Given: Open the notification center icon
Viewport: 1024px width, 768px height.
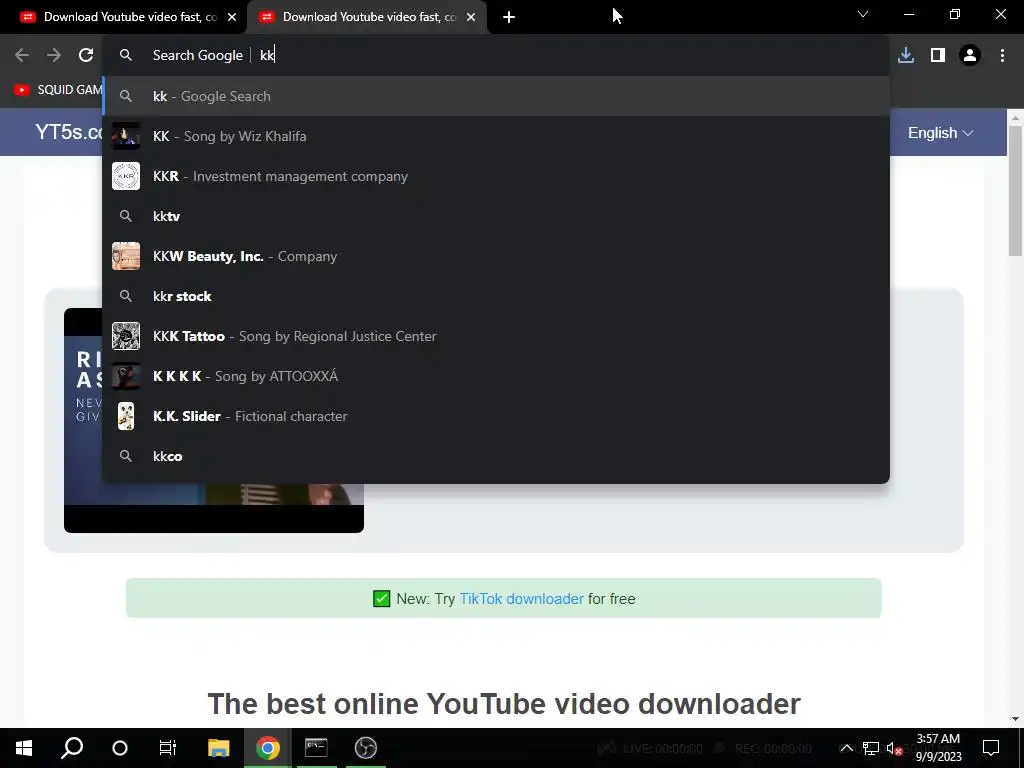Looking at the screenshot, I should 991,748.
